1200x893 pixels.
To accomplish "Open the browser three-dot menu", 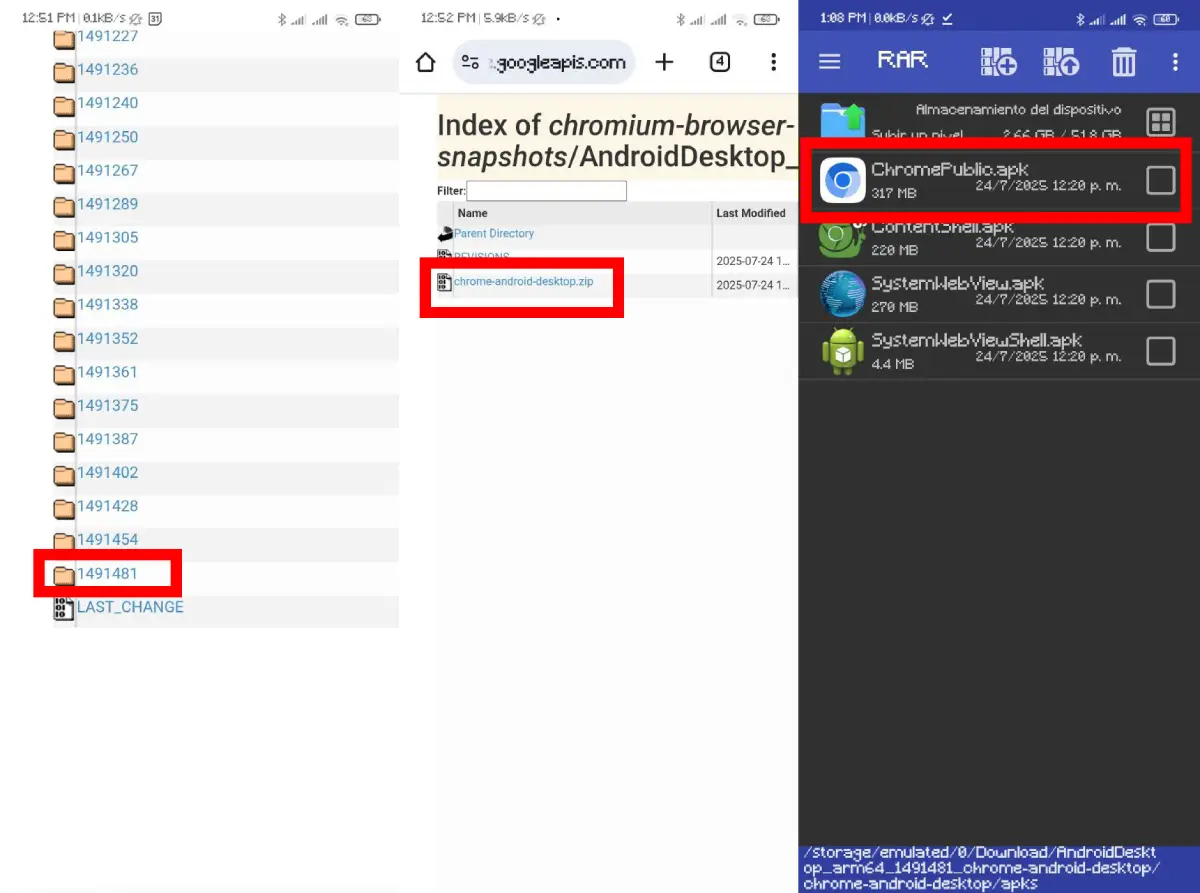I will (x=773, y=62).
